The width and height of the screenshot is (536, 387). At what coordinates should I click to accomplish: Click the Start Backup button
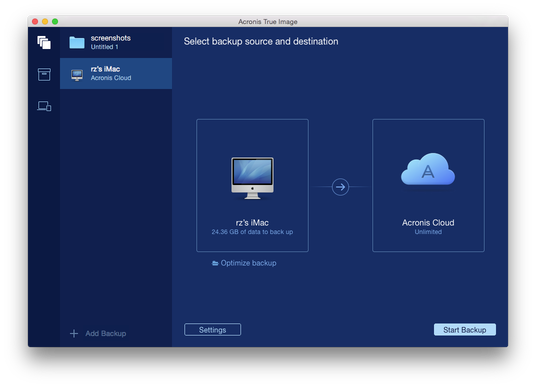[x=465, y=330]
